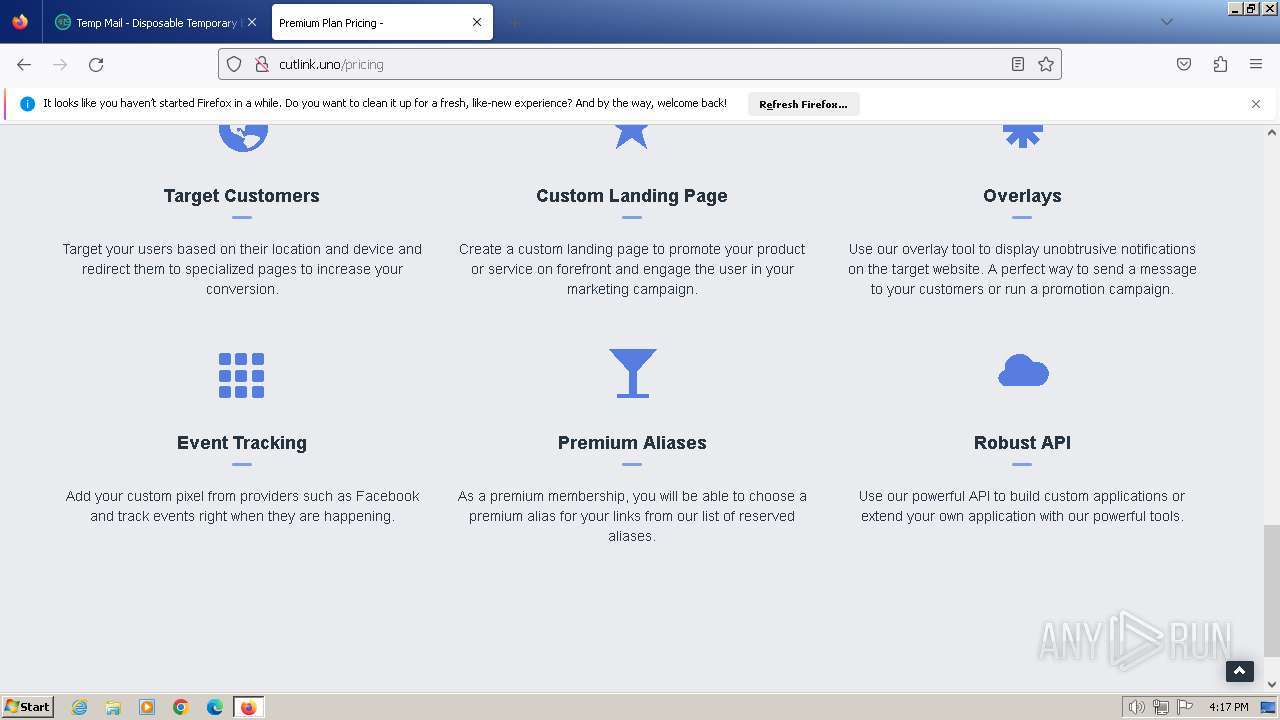Viewport: 1280px width, 720px height.
Task: Click the system clock showing 4:17 PM
Action: click(1228, 707)
